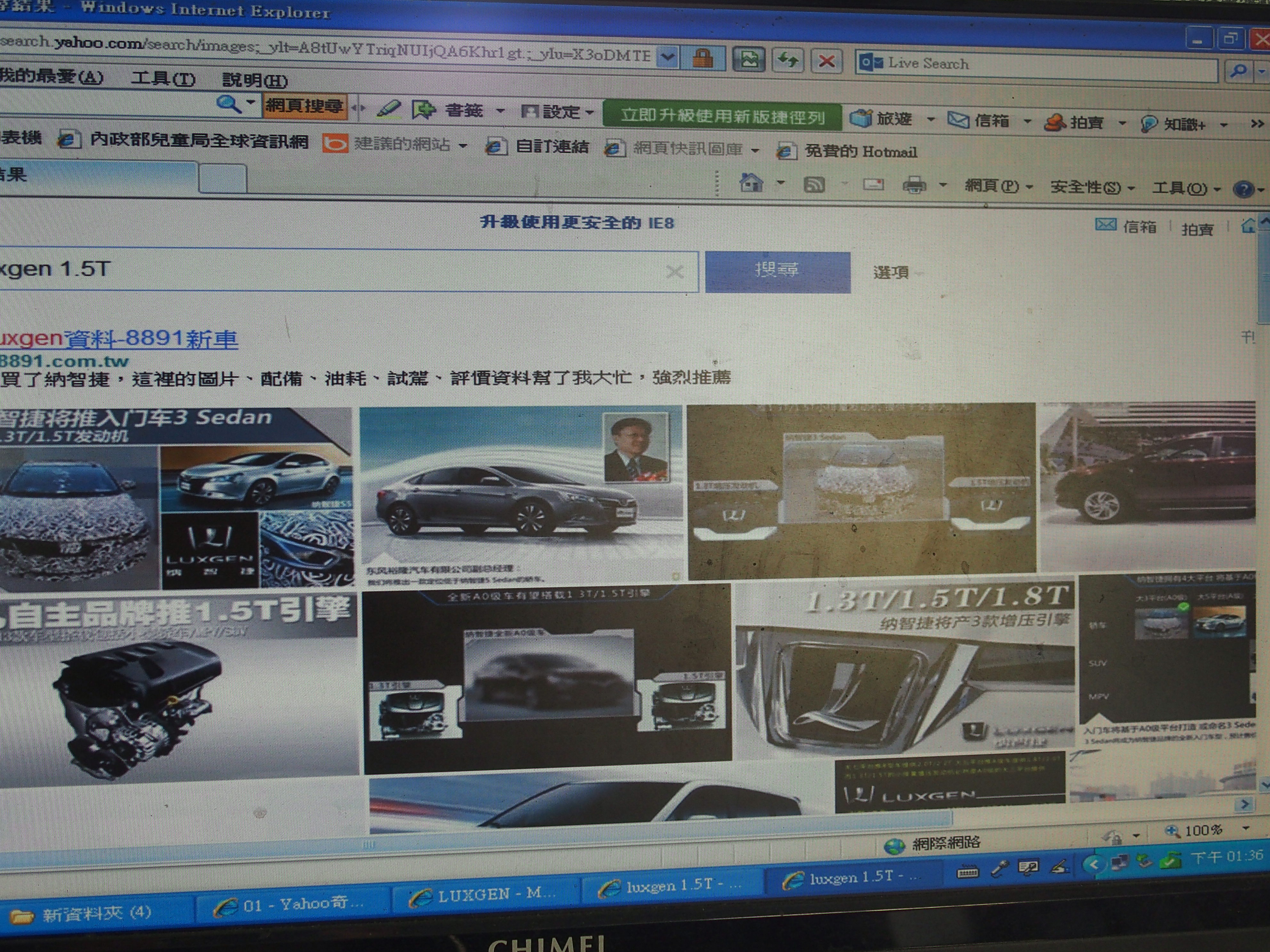This screenshot has height=952, width=1270.
Task: Click the blue help question mark icon
Action: click(x=1243, y=189)
